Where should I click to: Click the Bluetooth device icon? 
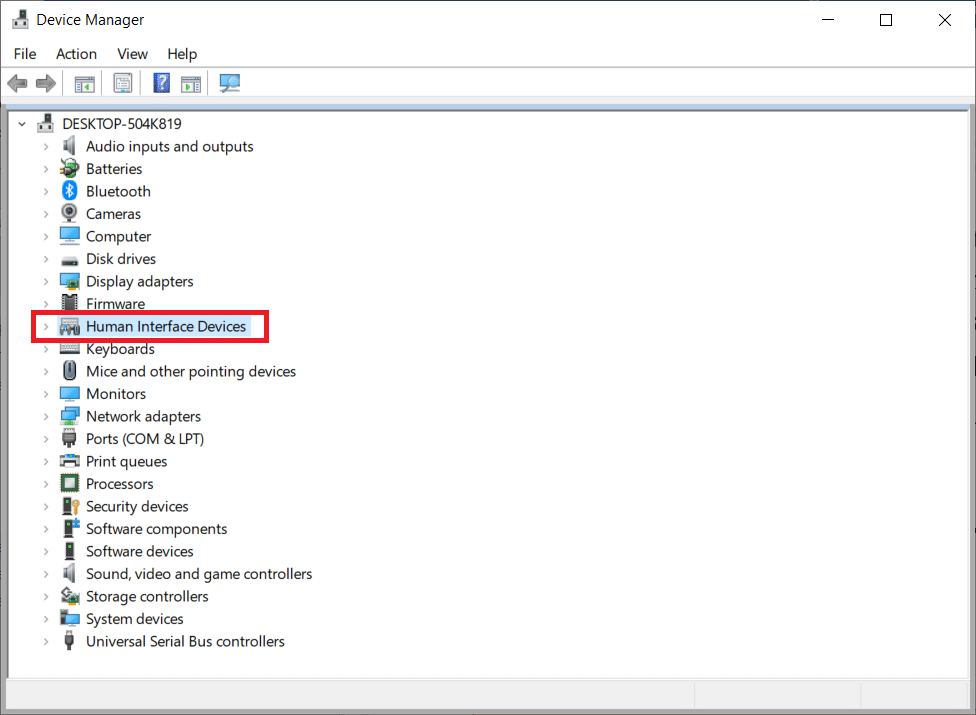point(69,191)
